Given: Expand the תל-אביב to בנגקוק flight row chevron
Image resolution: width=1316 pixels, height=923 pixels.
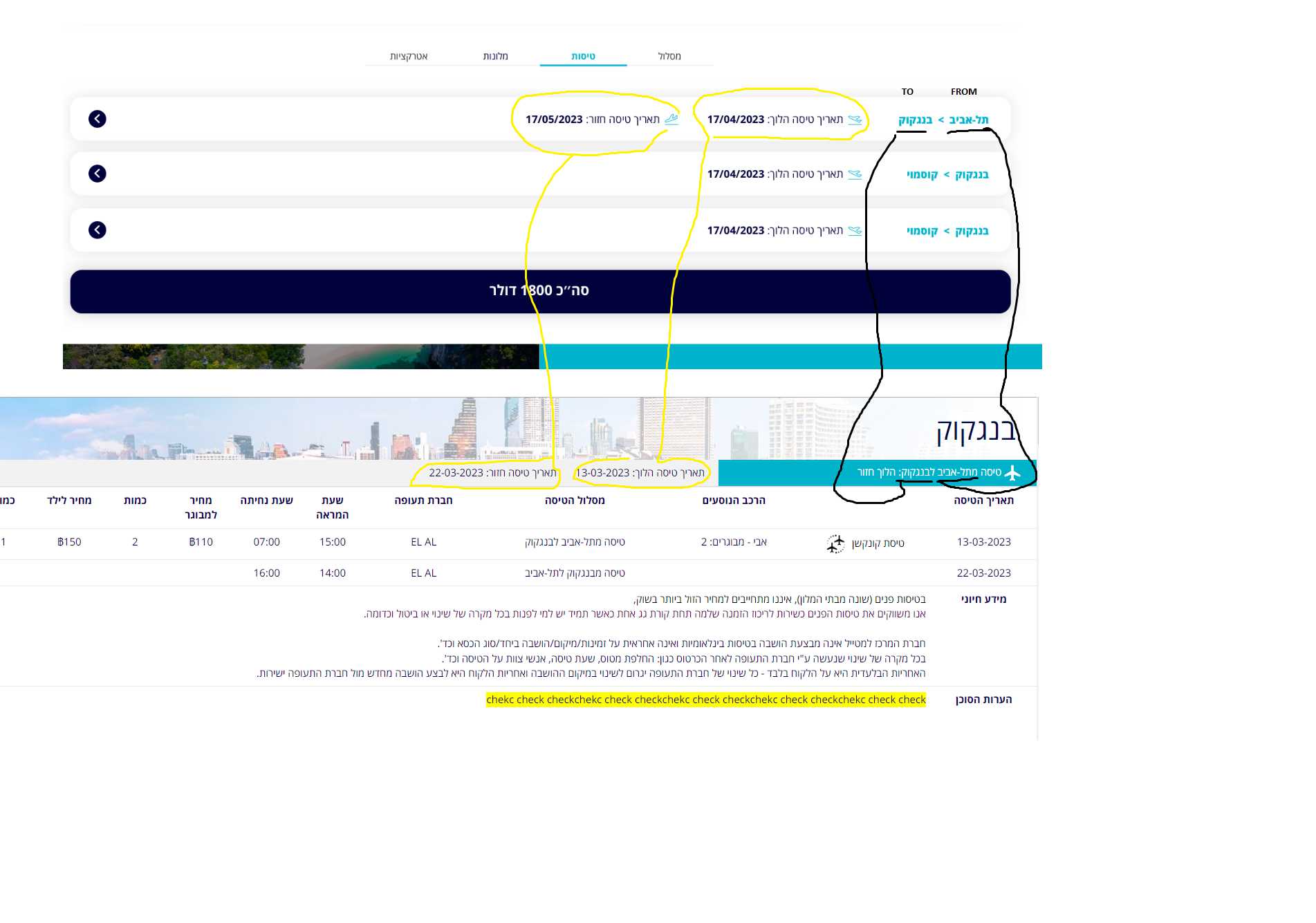Looking at the screenshot, I should tap(98, 119).
